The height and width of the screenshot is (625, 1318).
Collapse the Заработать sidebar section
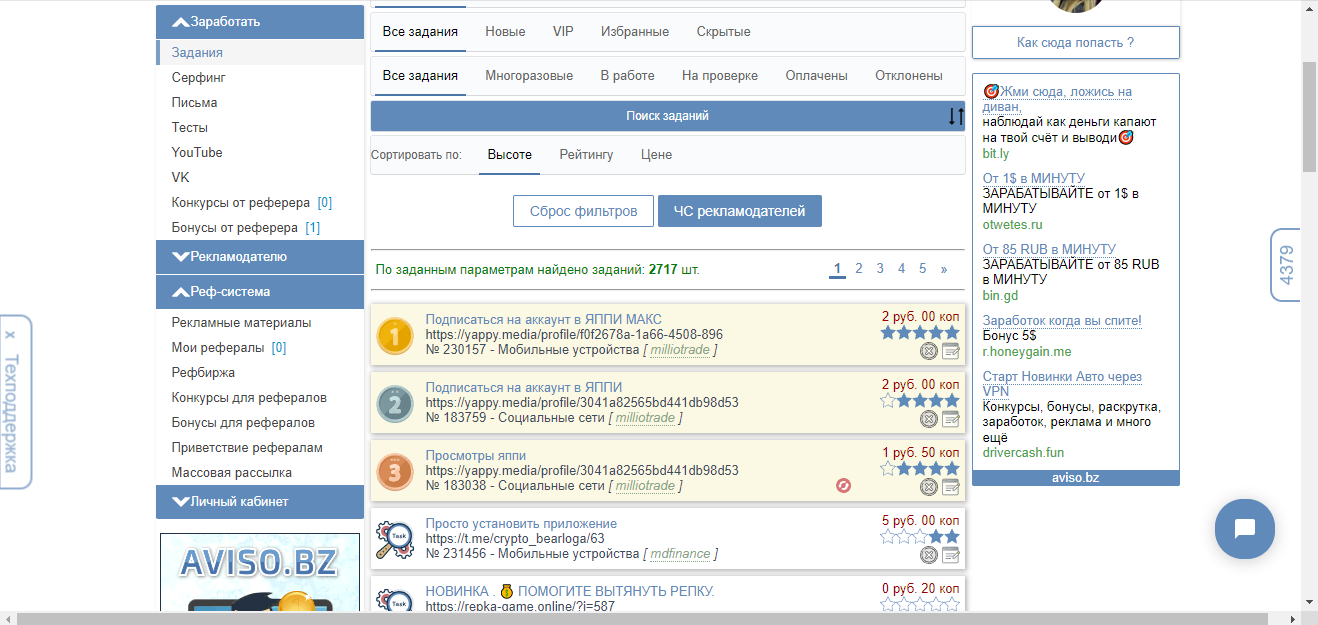[x=260, y=21]
